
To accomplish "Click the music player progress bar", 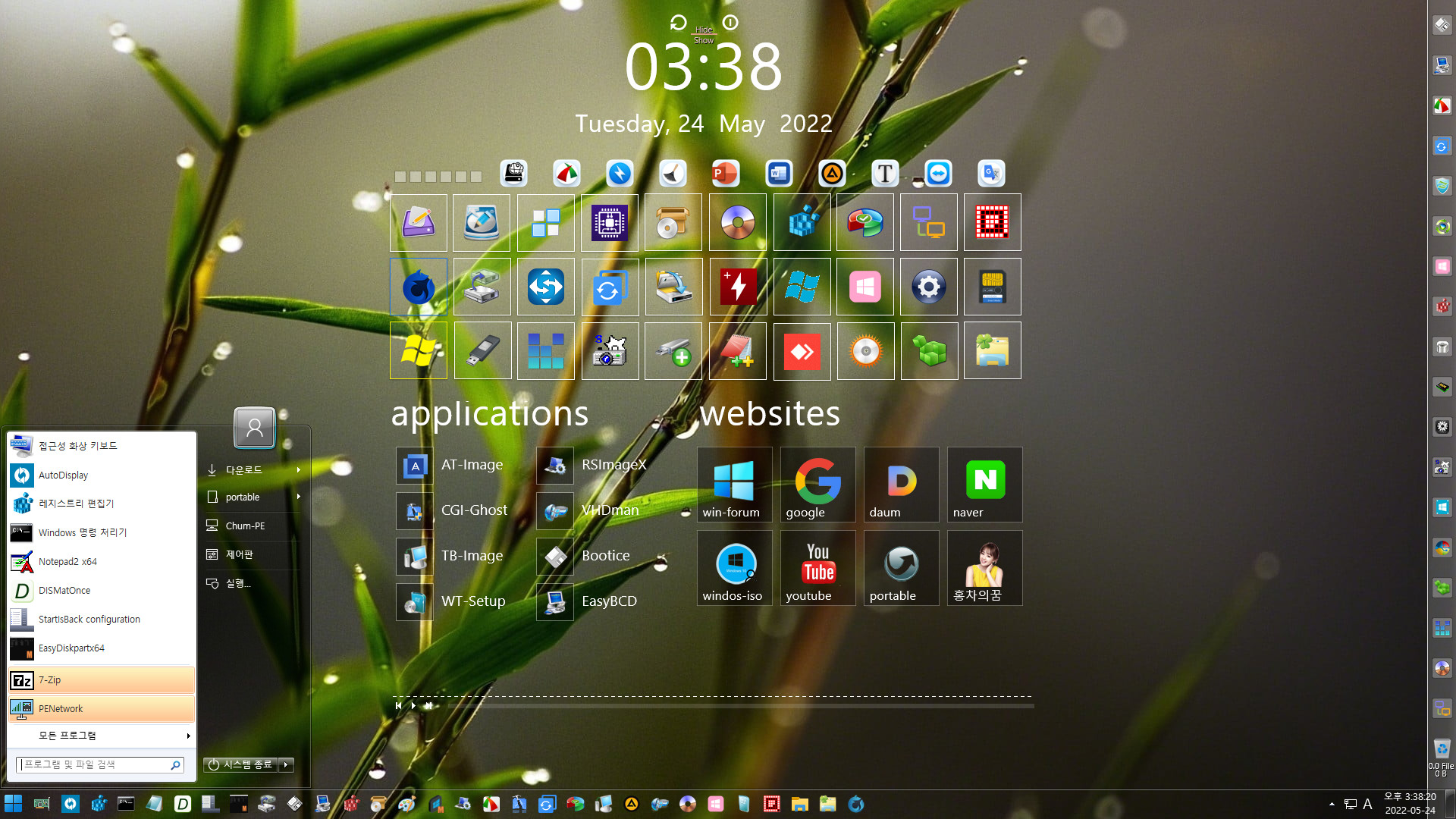I will pos(742,706).
